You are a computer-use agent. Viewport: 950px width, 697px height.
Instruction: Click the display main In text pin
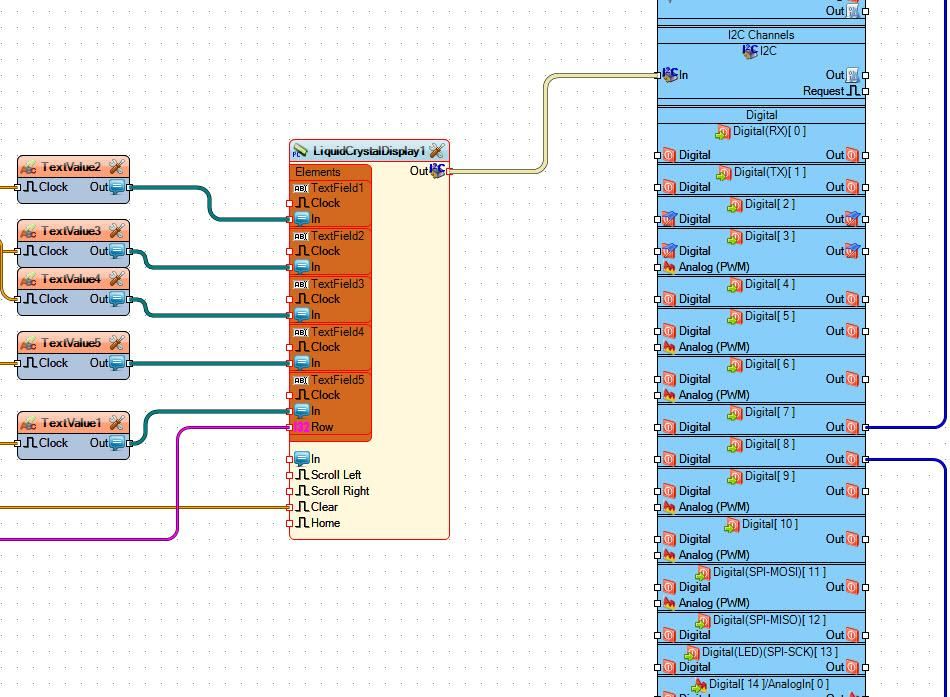click(x=302, y=459)
